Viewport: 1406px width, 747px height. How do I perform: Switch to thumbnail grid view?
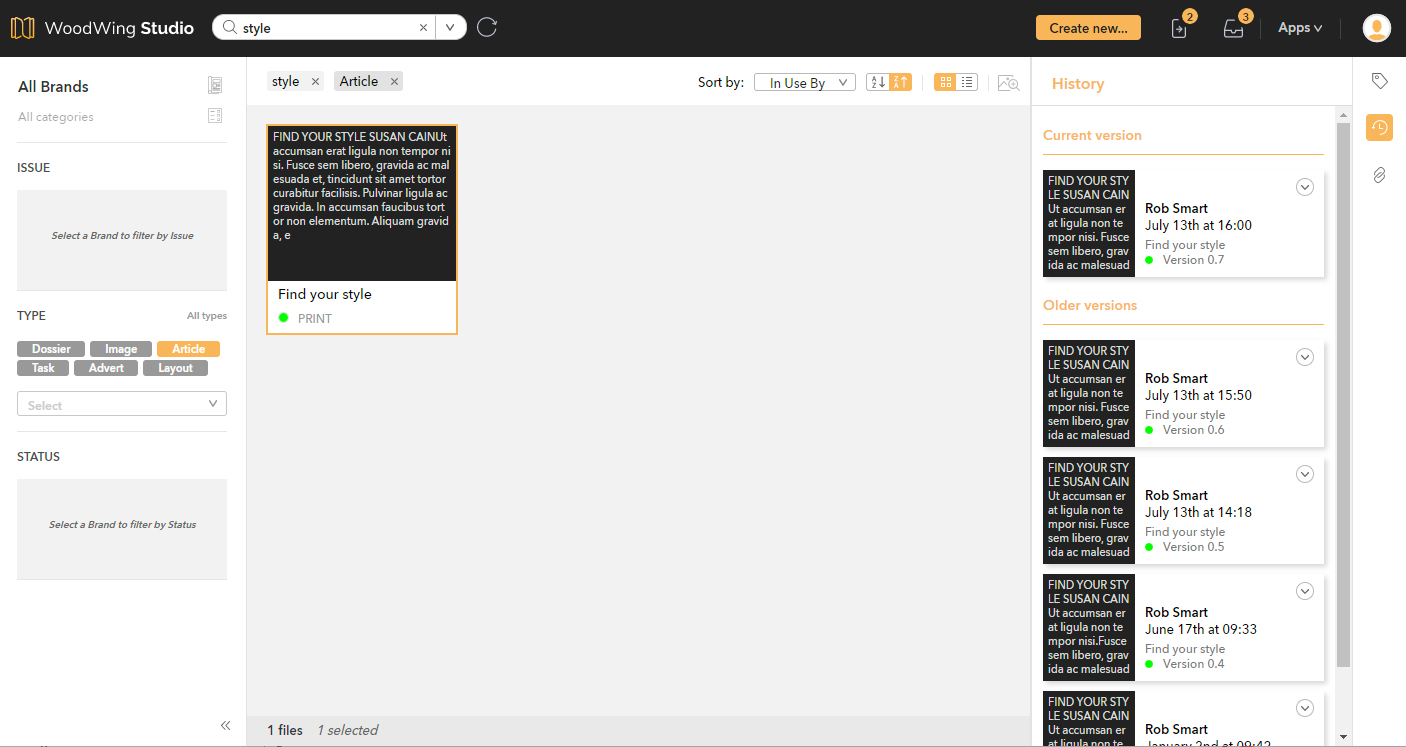[945, 83]
